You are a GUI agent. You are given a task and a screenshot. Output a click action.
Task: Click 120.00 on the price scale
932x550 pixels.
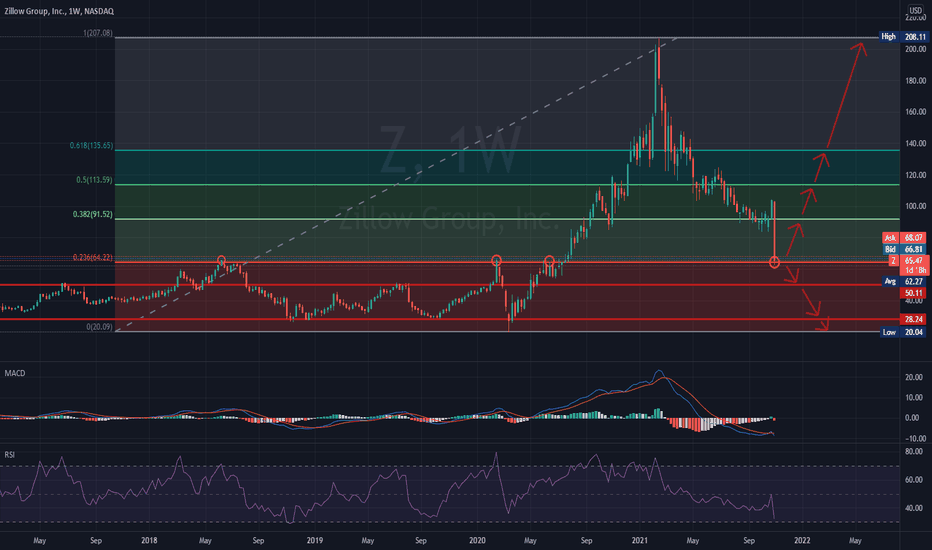point(915,175)
